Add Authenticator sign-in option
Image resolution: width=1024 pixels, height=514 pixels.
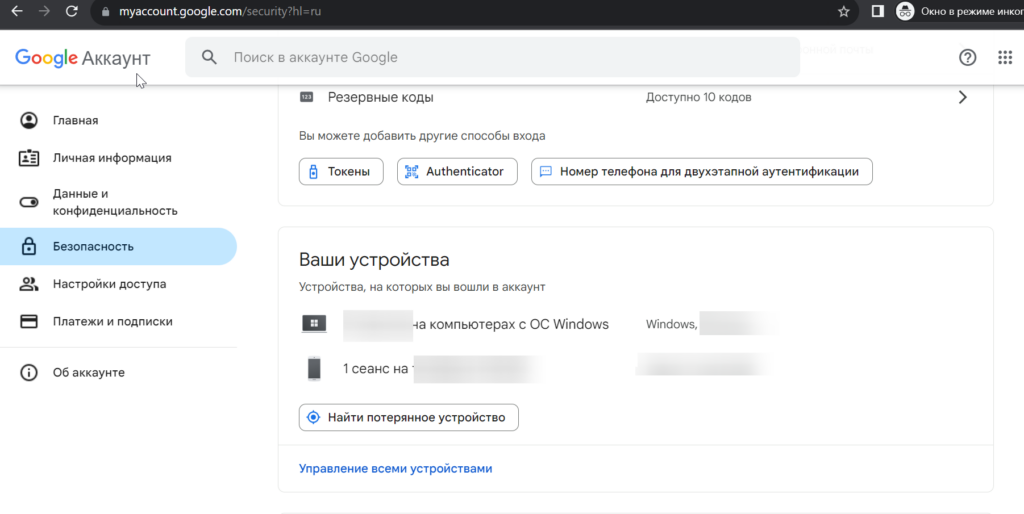(457, 172)
